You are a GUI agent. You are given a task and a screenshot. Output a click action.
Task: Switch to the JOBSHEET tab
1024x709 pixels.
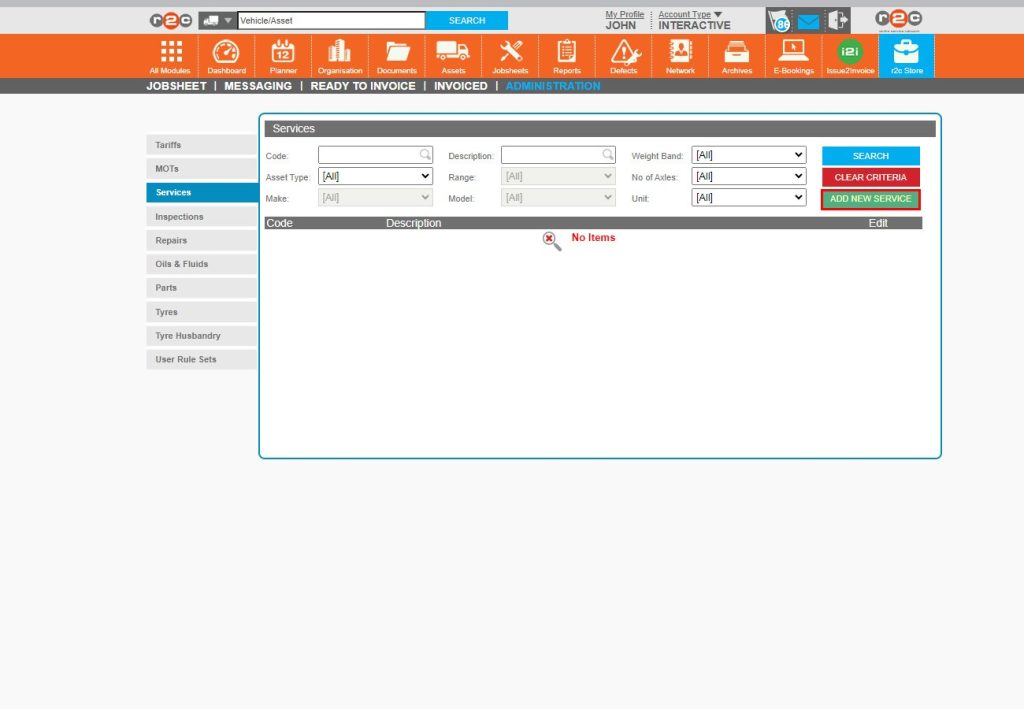pyautogui.click(x=176, y=86)
